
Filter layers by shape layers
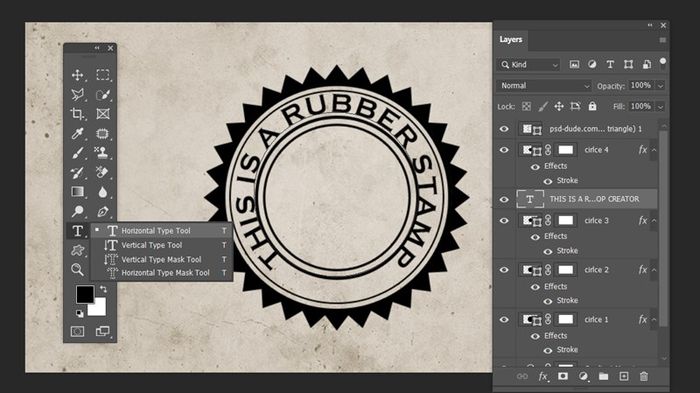[628, 65]
